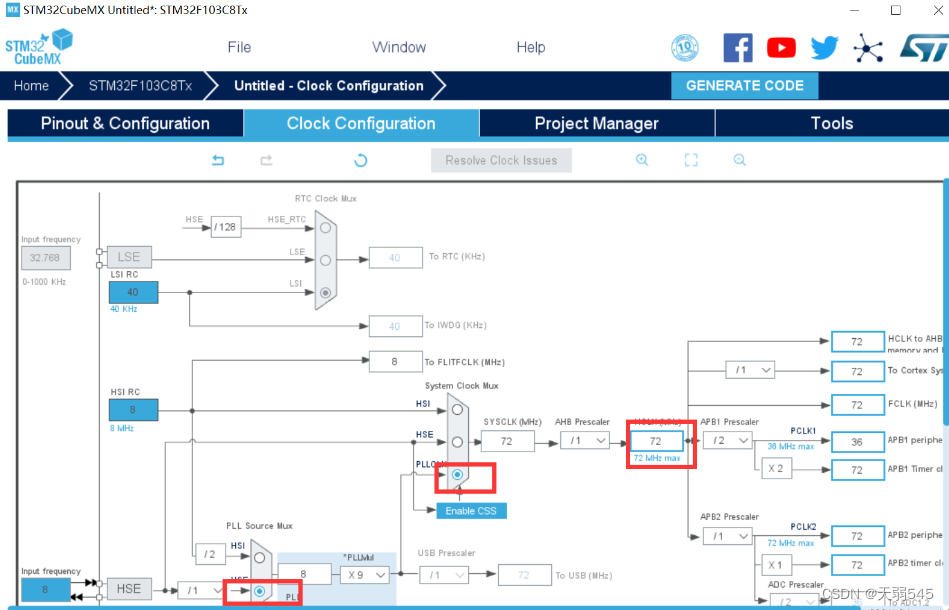The image size is (949, 610).
Task: Click the undo arrow icon in toolbar
Action: pos(218,160)
